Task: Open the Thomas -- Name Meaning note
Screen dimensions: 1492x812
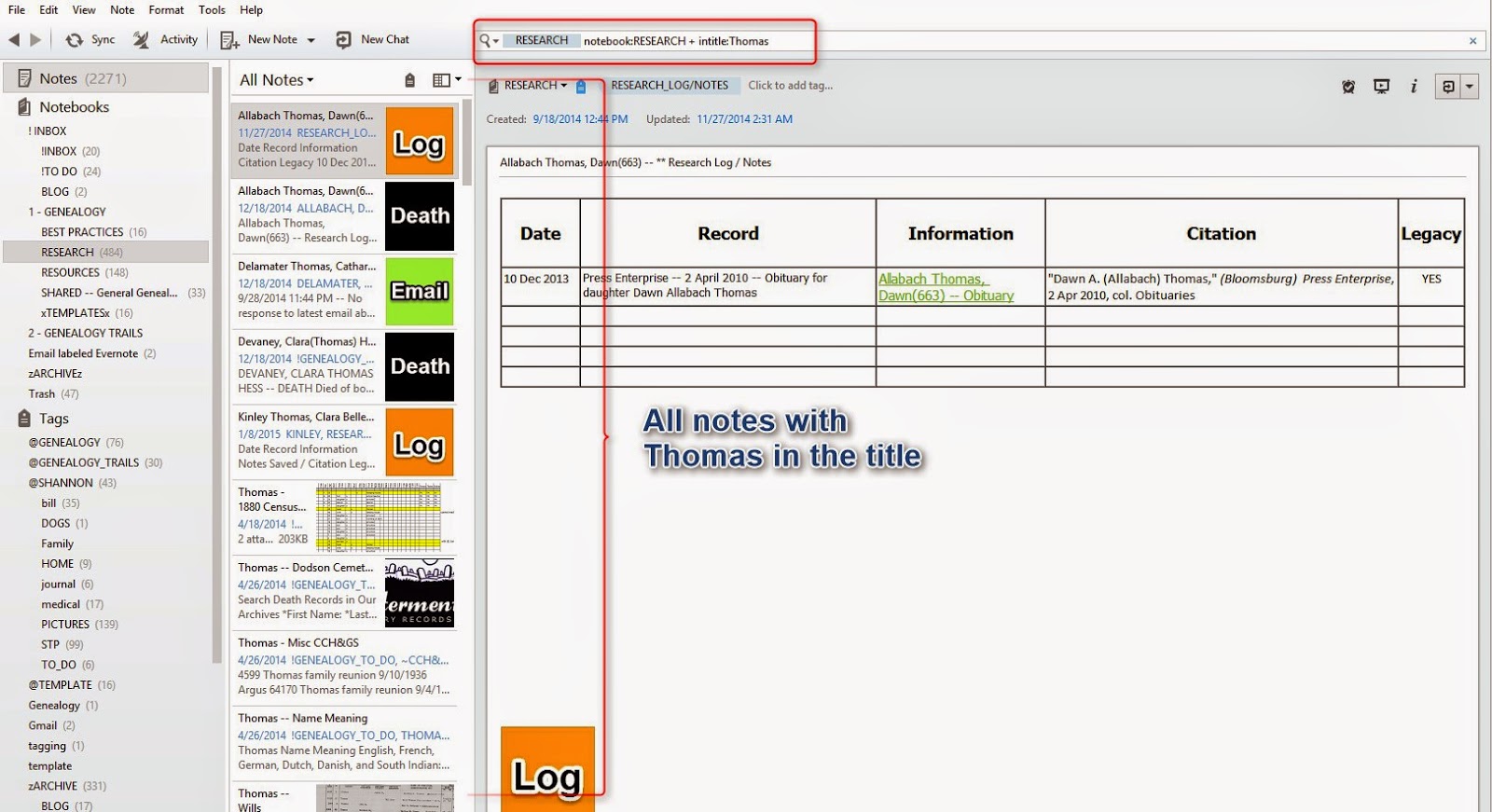Action: (x=344, y=743)
